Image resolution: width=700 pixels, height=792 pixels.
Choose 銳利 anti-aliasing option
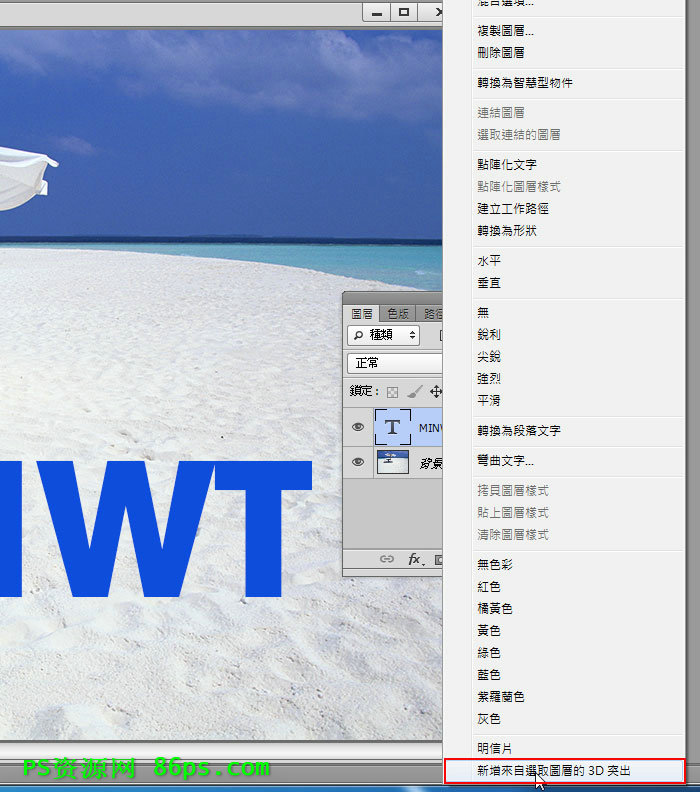coord(489,335)
